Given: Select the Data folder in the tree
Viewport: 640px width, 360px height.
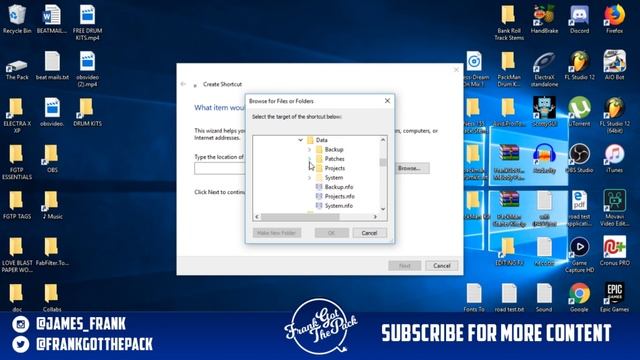Looking at the screenshot, I should point(317,140).
